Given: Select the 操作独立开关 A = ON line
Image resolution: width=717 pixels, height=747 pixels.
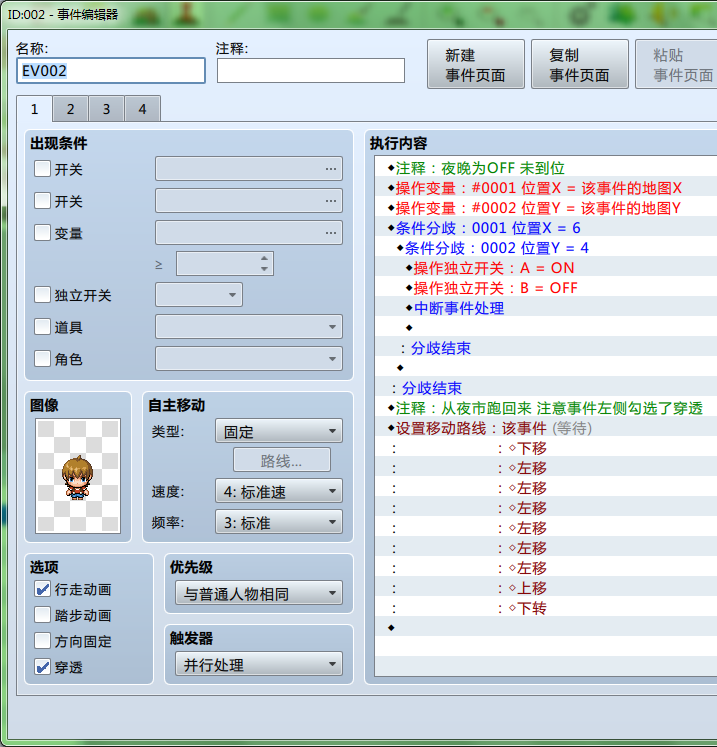Looking at the screenshot, I should click(546, 268).
